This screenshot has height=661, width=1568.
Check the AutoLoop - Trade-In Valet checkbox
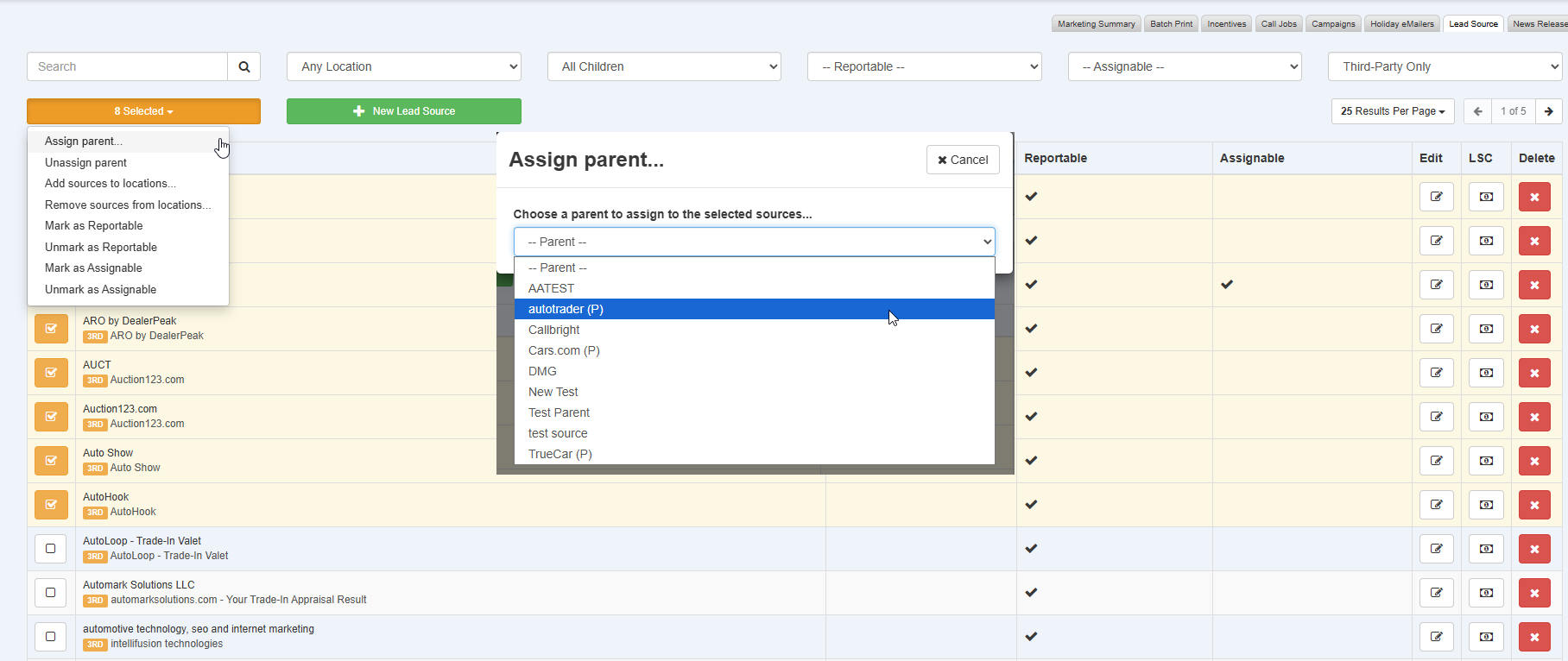tap(51, 549)
